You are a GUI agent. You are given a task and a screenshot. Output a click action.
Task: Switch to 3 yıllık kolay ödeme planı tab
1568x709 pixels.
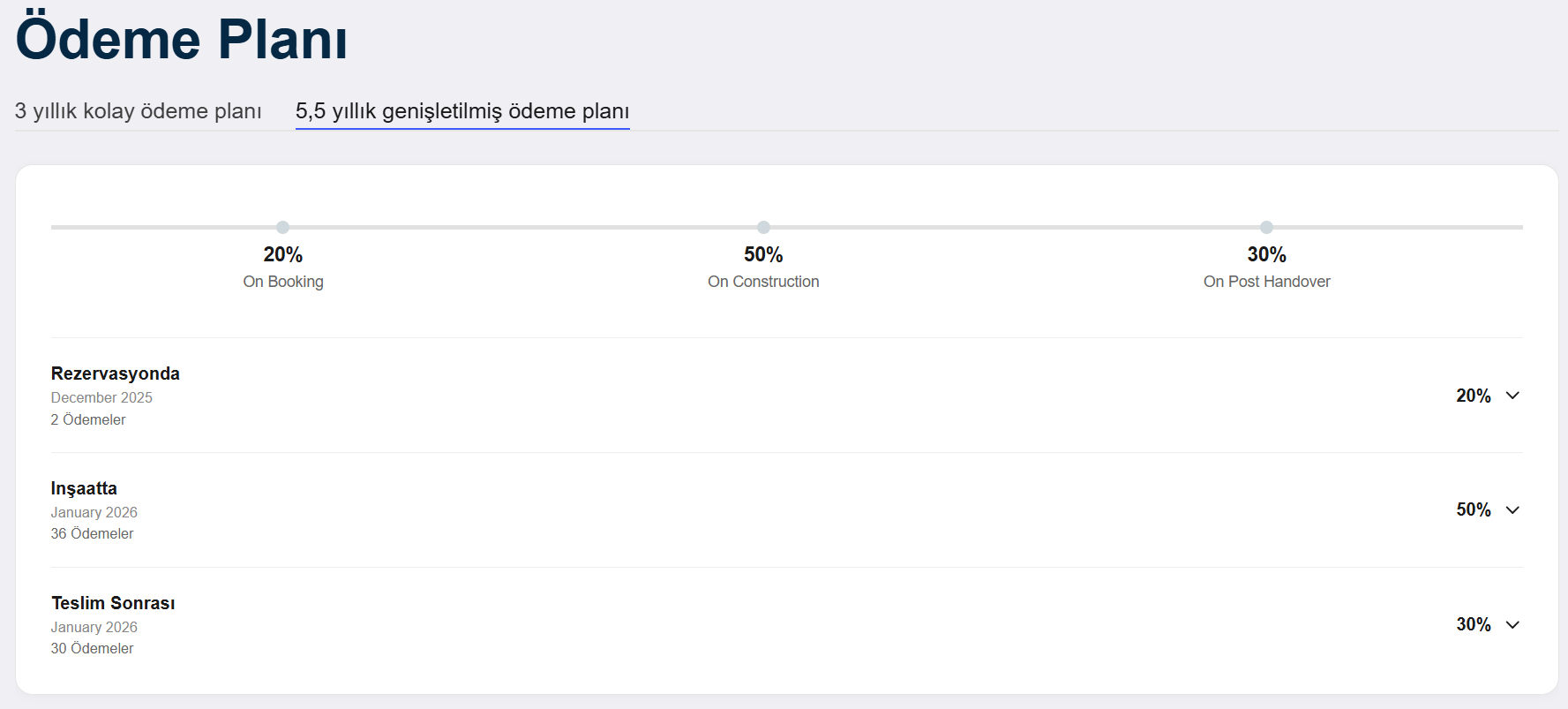coord(139,111)
